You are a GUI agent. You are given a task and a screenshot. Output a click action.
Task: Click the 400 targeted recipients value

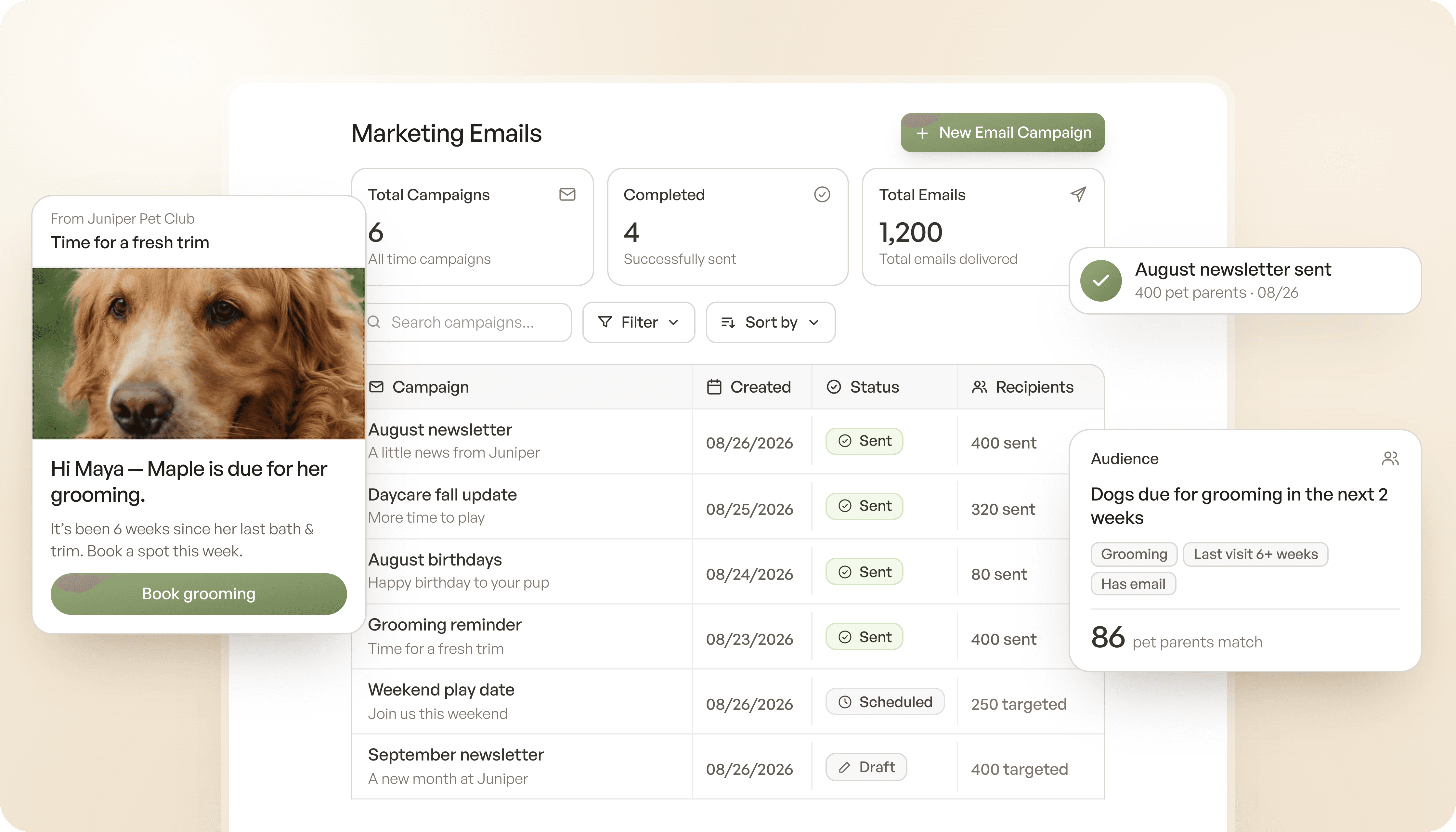click(1020, 769)
